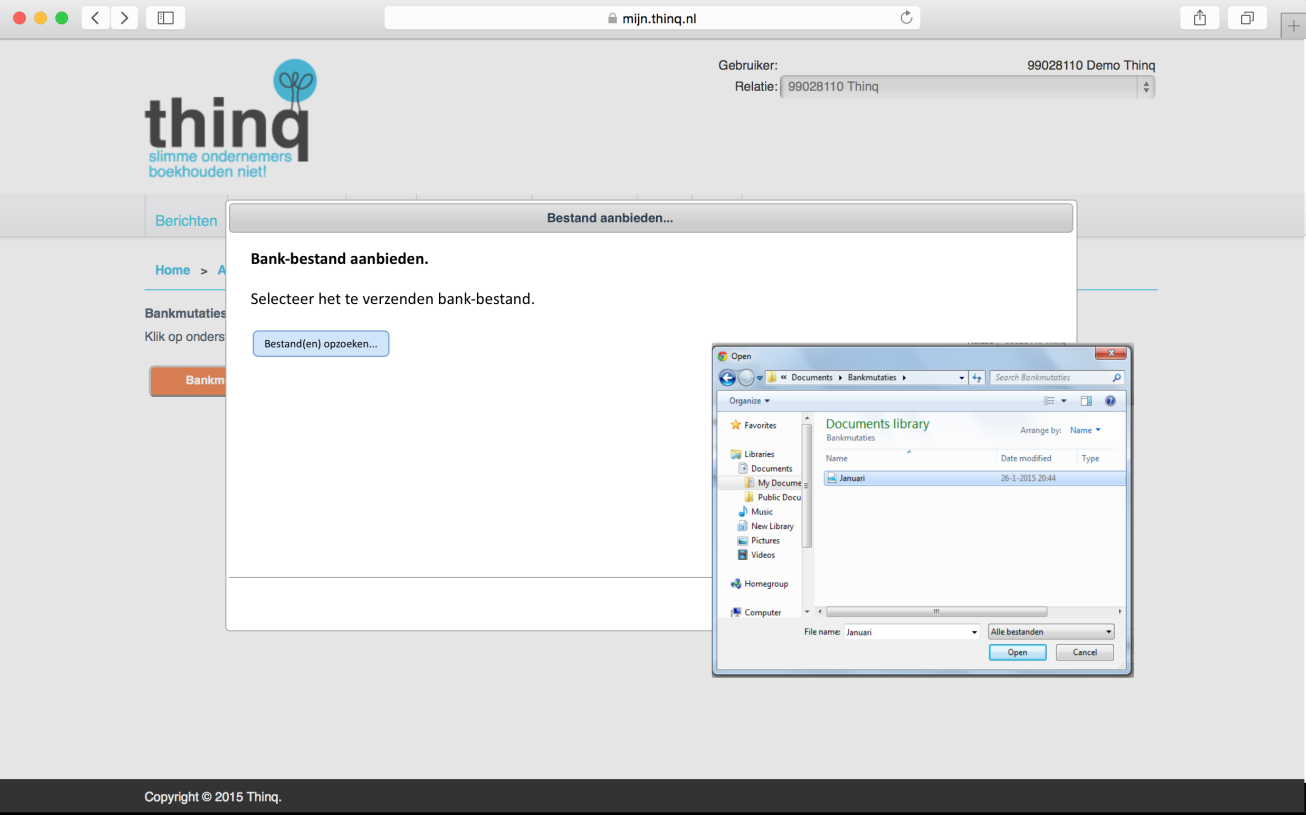This screenshot has height=815, width=1306.
Task: Click the forward arrow in Open dialog
Action: coord(746,378)
